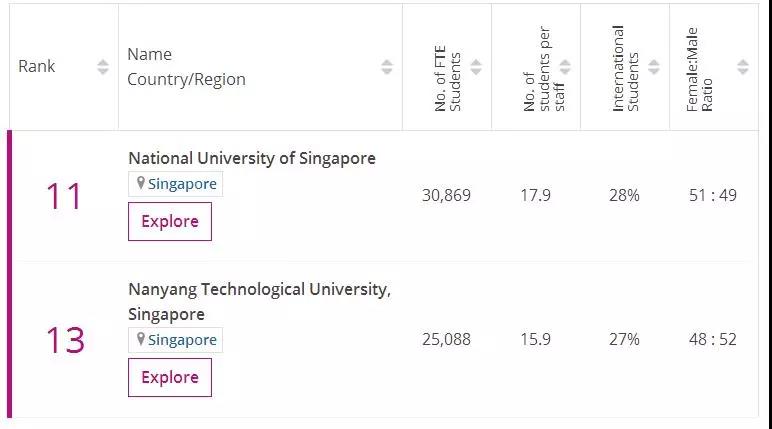The width and height of the screenshot is (772, 429).
Task: Sort by Female:Male Ratio arrows
Action: pyautogui.click(x=742, y=67)
